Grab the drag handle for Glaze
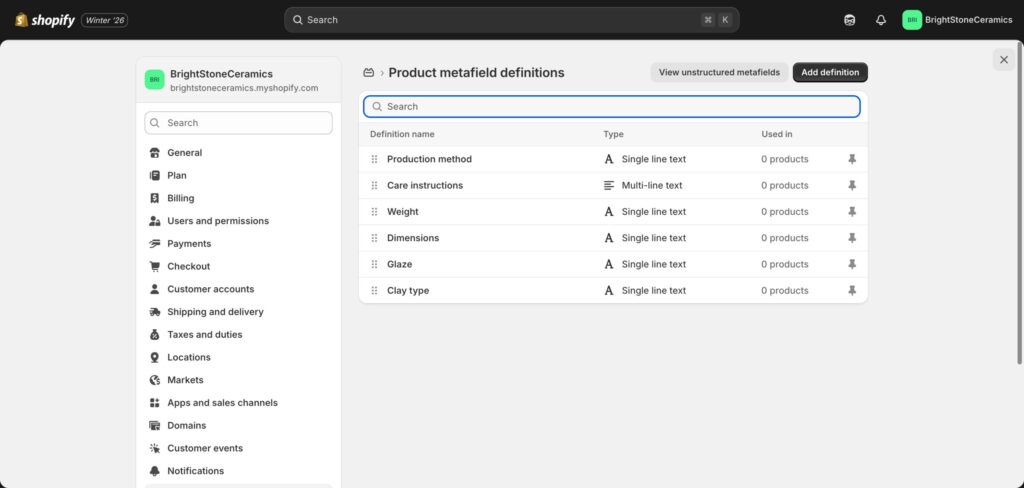Screen dimensions: 1024x488 374,264
